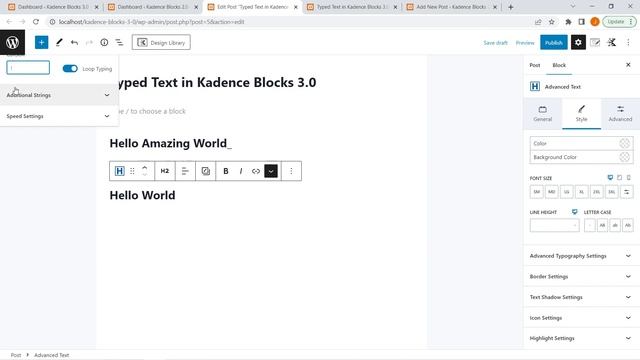Select tablet device icon for Font Size

point(620,178)
